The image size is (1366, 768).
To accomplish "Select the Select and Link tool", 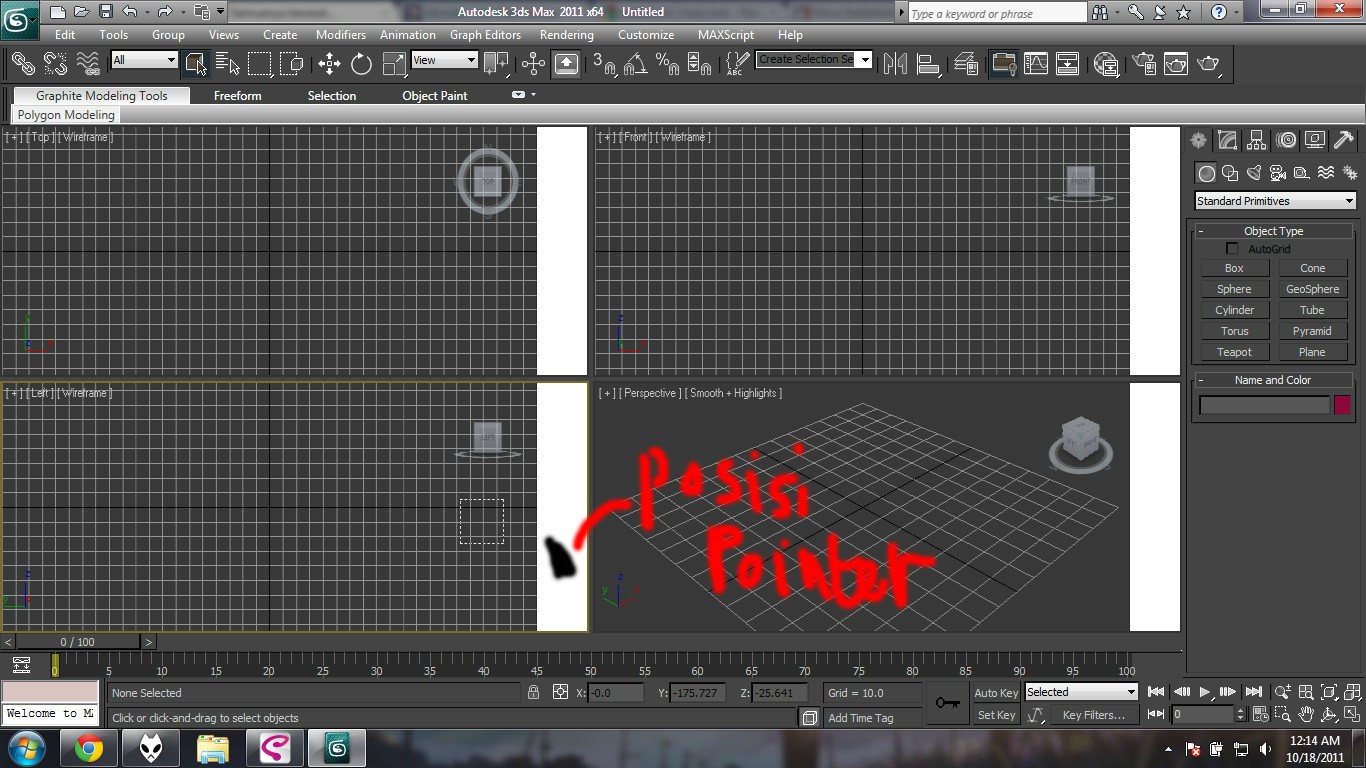I will pos(23,63).
